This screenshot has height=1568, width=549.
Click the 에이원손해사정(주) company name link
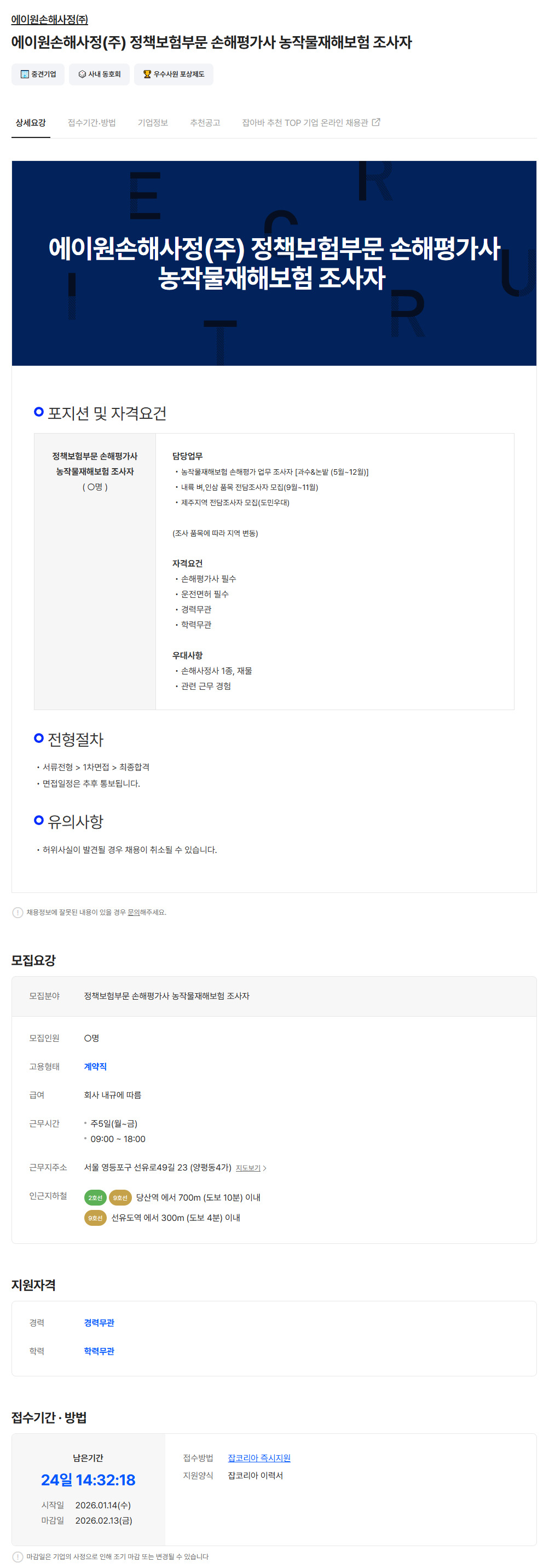[49, 20]
